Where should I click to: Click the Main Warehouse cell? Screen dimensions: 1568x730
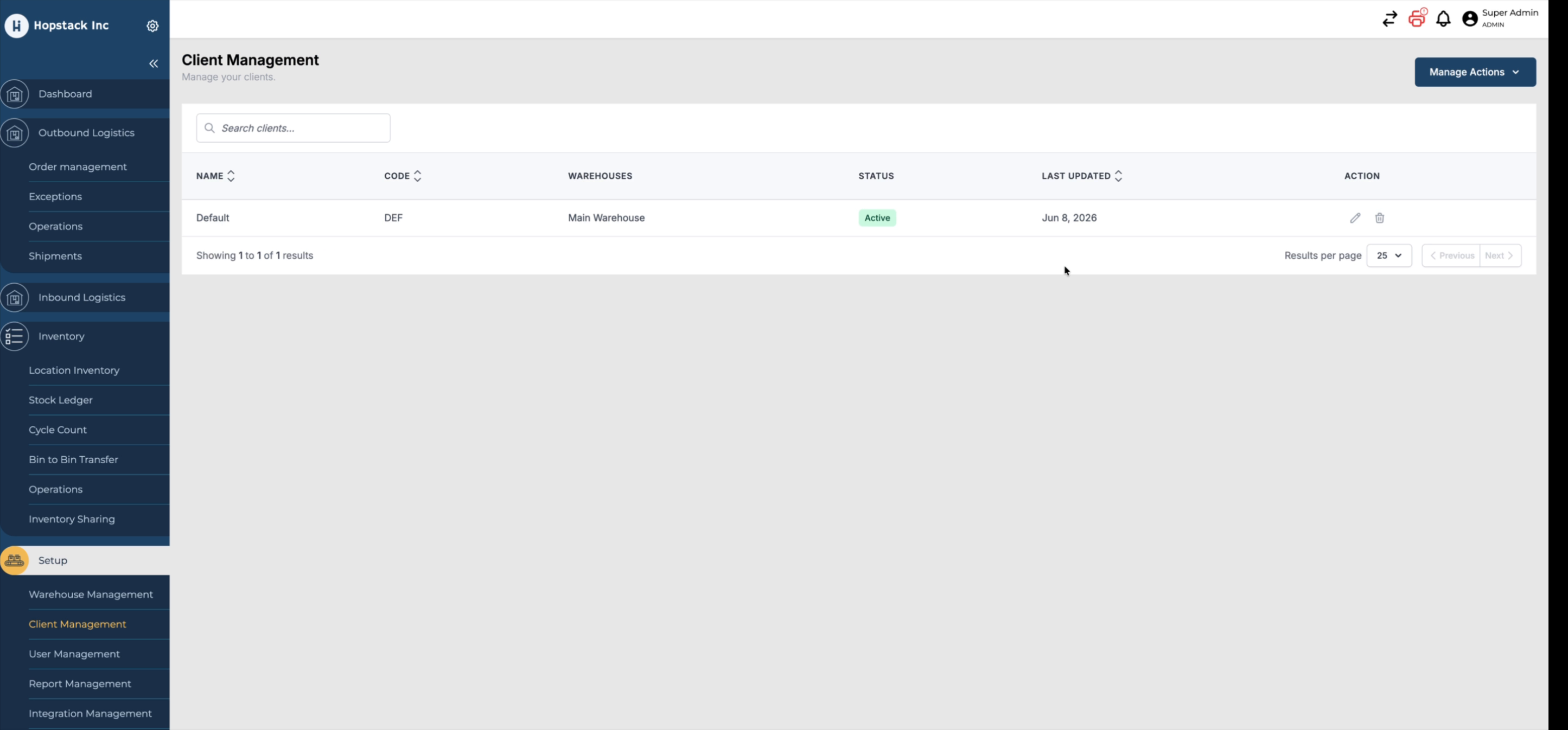pos(606,218)
